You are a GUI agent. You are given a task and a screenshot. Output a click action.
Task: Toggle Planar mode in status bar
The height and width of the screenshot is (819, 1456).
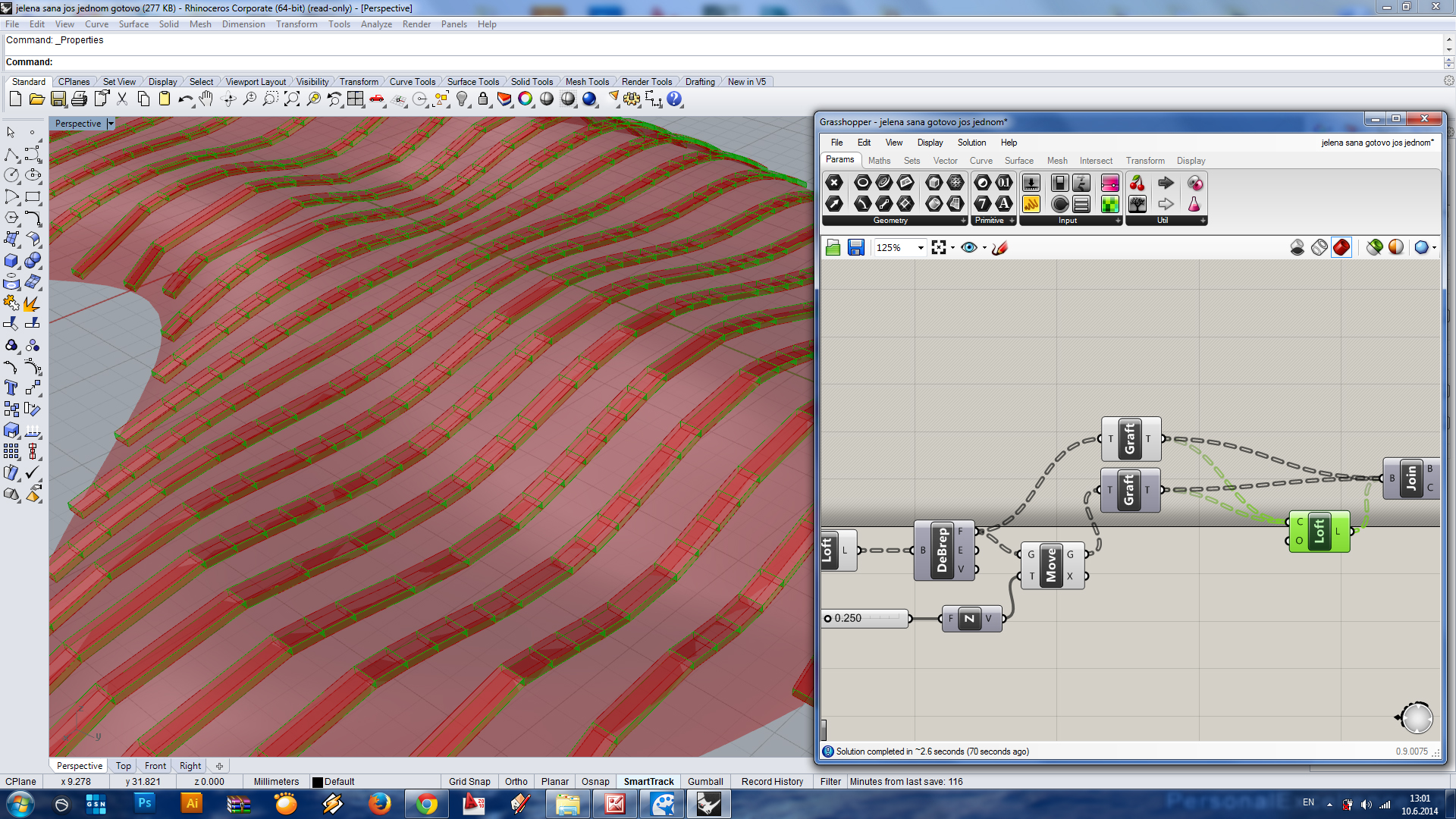554,782
